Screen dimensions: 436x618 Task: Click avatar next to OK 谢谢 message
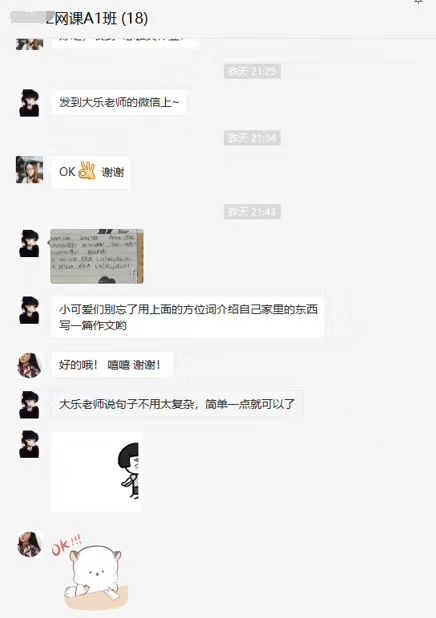point(30,169)
